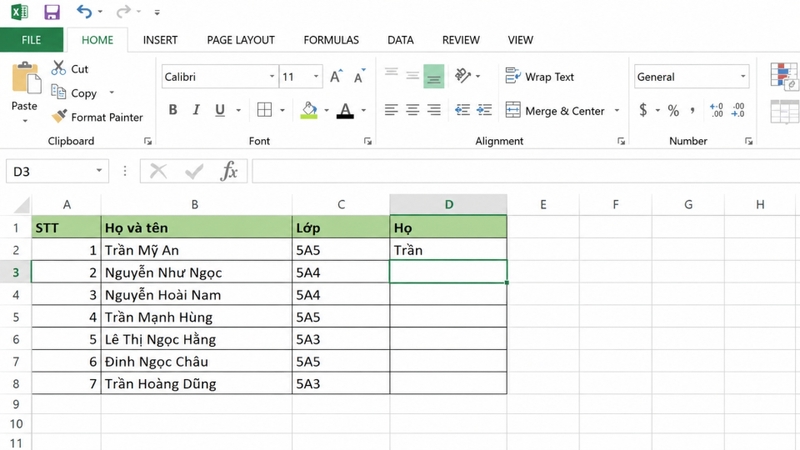Click the Save icon in quick access toolbar
The width and height of the screenshot is (800, 450).
coord(52,12)
